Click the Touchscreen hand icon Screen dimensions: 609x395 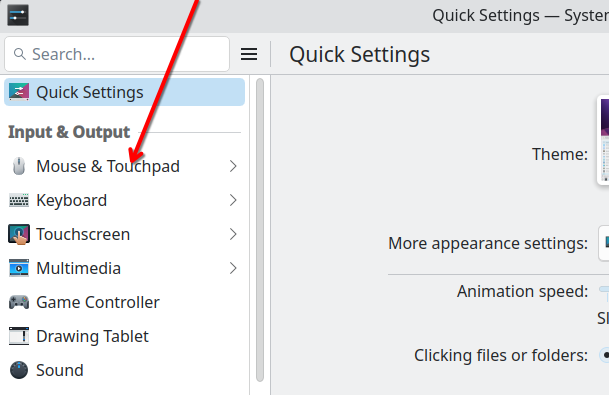coord(19,234)
